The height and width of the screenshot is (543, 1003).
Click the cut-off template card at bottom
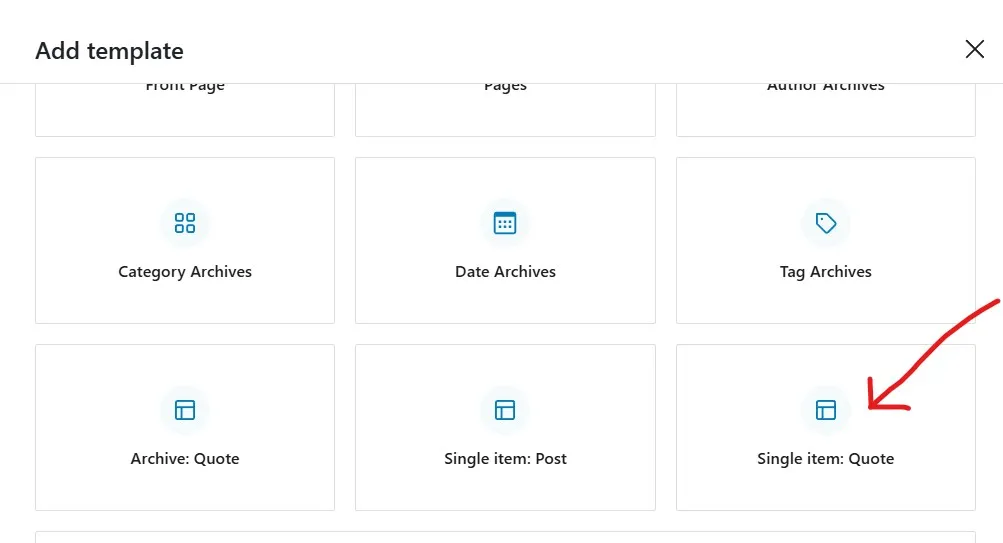coord(505,537)
